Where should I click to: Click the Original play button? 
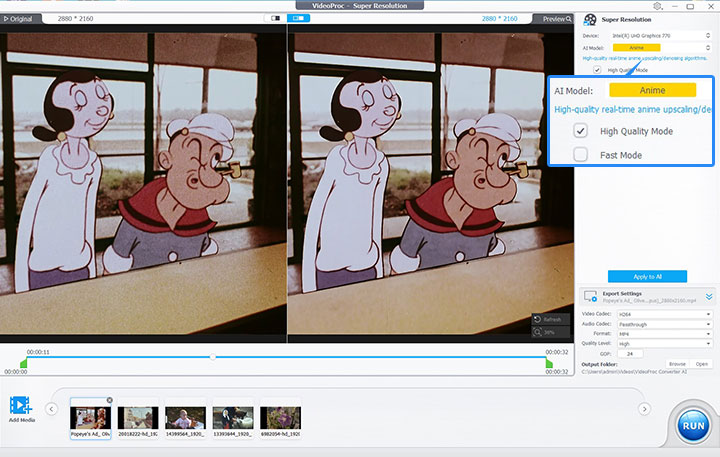[x=18, y=19]
